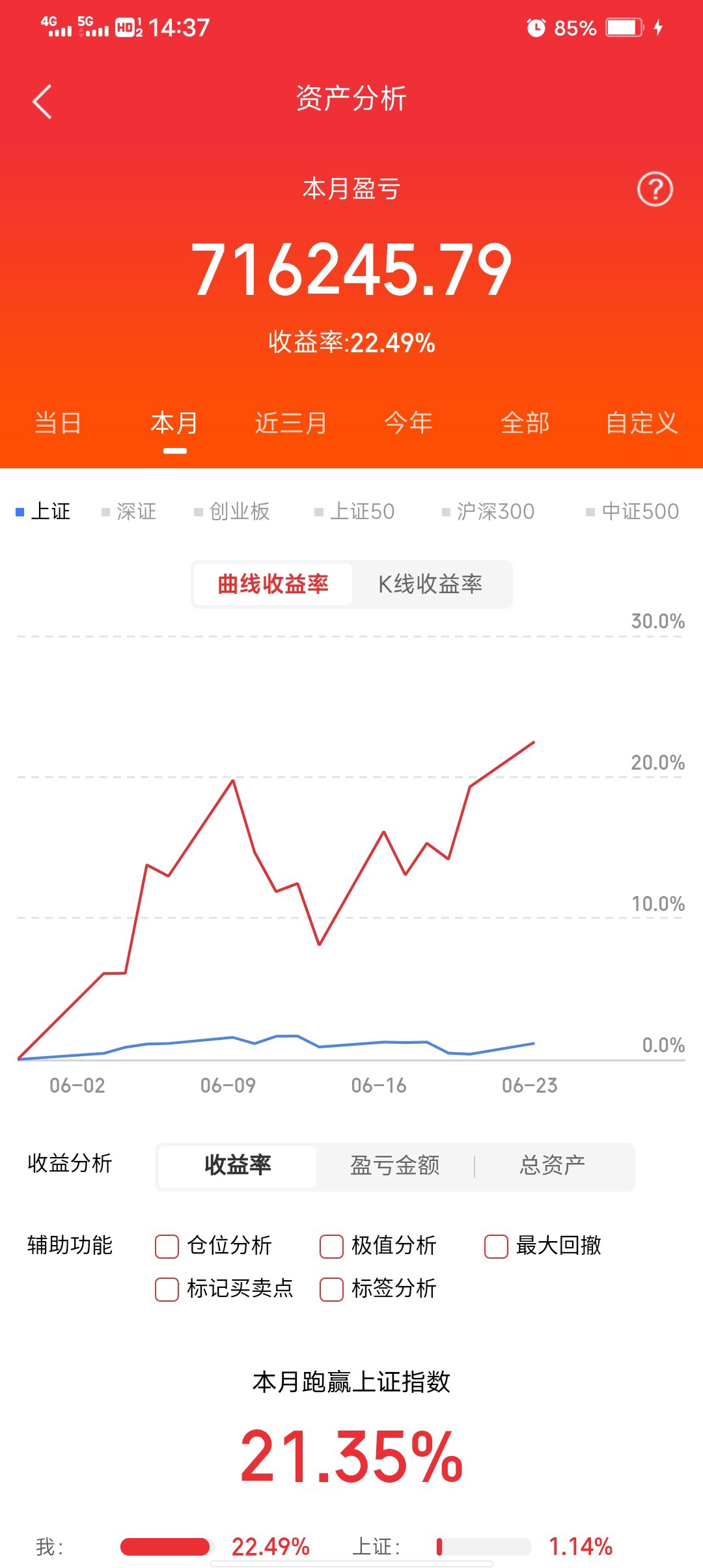The image size is (703, 1568).
Task: Select the 上证50 index legend
Action: click(359, 511)
